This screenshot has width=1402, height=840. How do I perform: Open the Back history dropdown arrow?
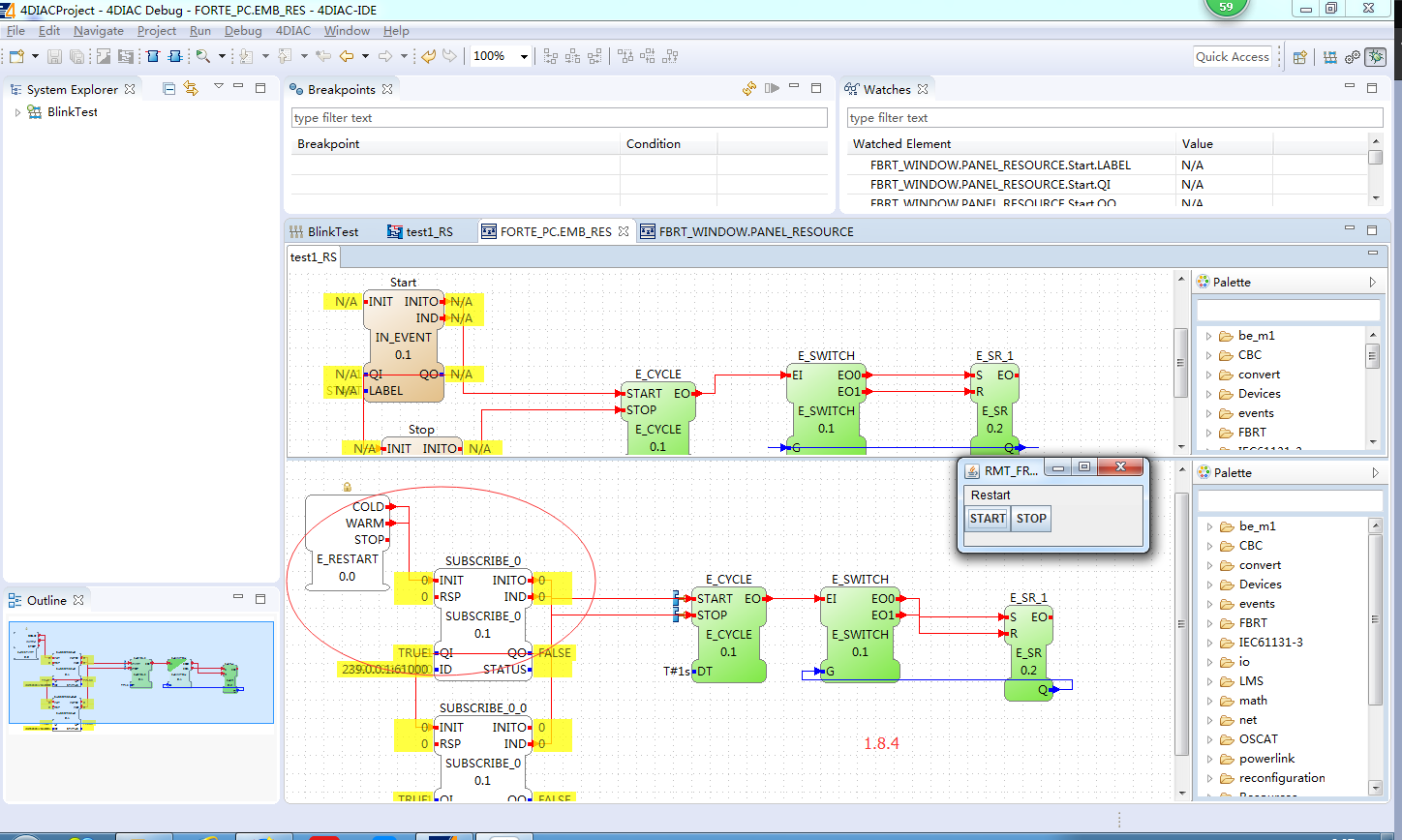coord(365,56)
